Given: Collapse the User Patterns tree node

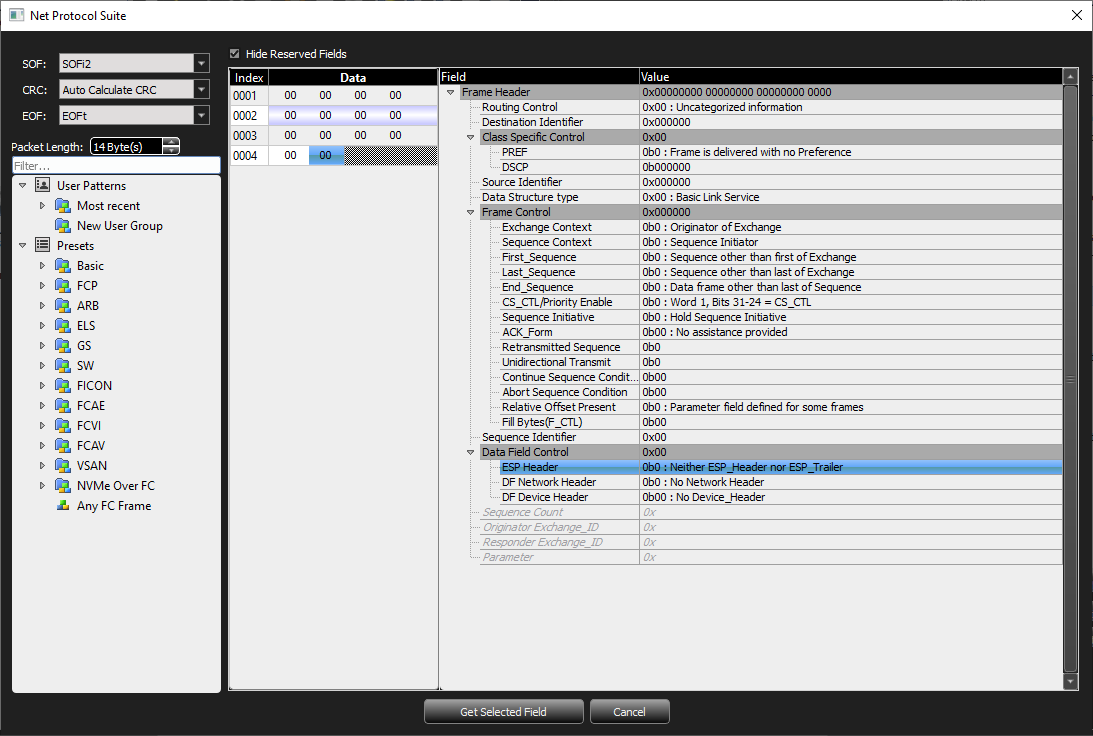Looking at the screenshot, I should 22,185.
